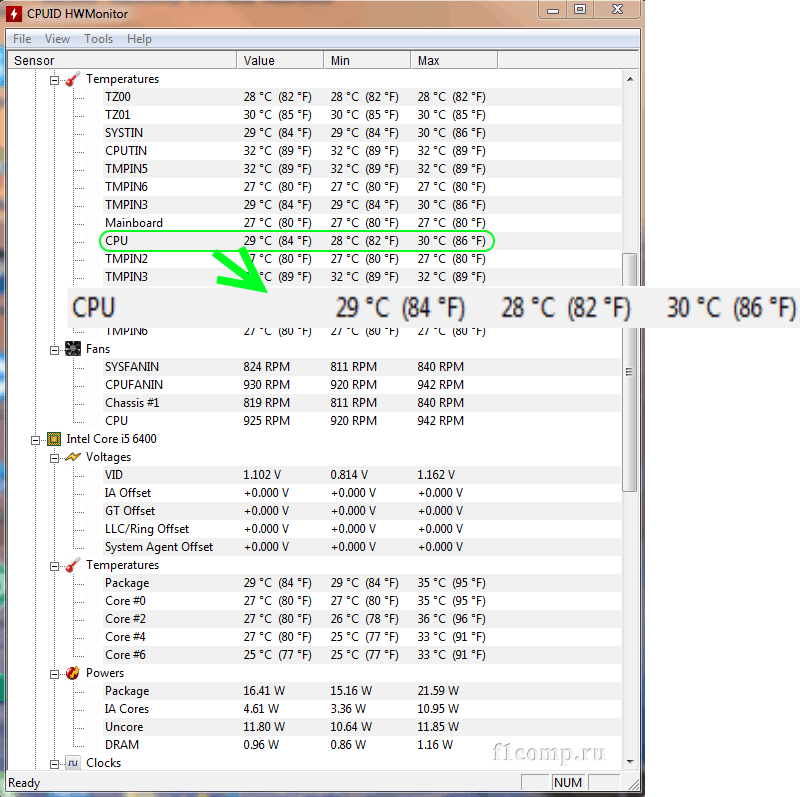Open the View menu
The image size is (800, 797).
click(x=57, y=39)
